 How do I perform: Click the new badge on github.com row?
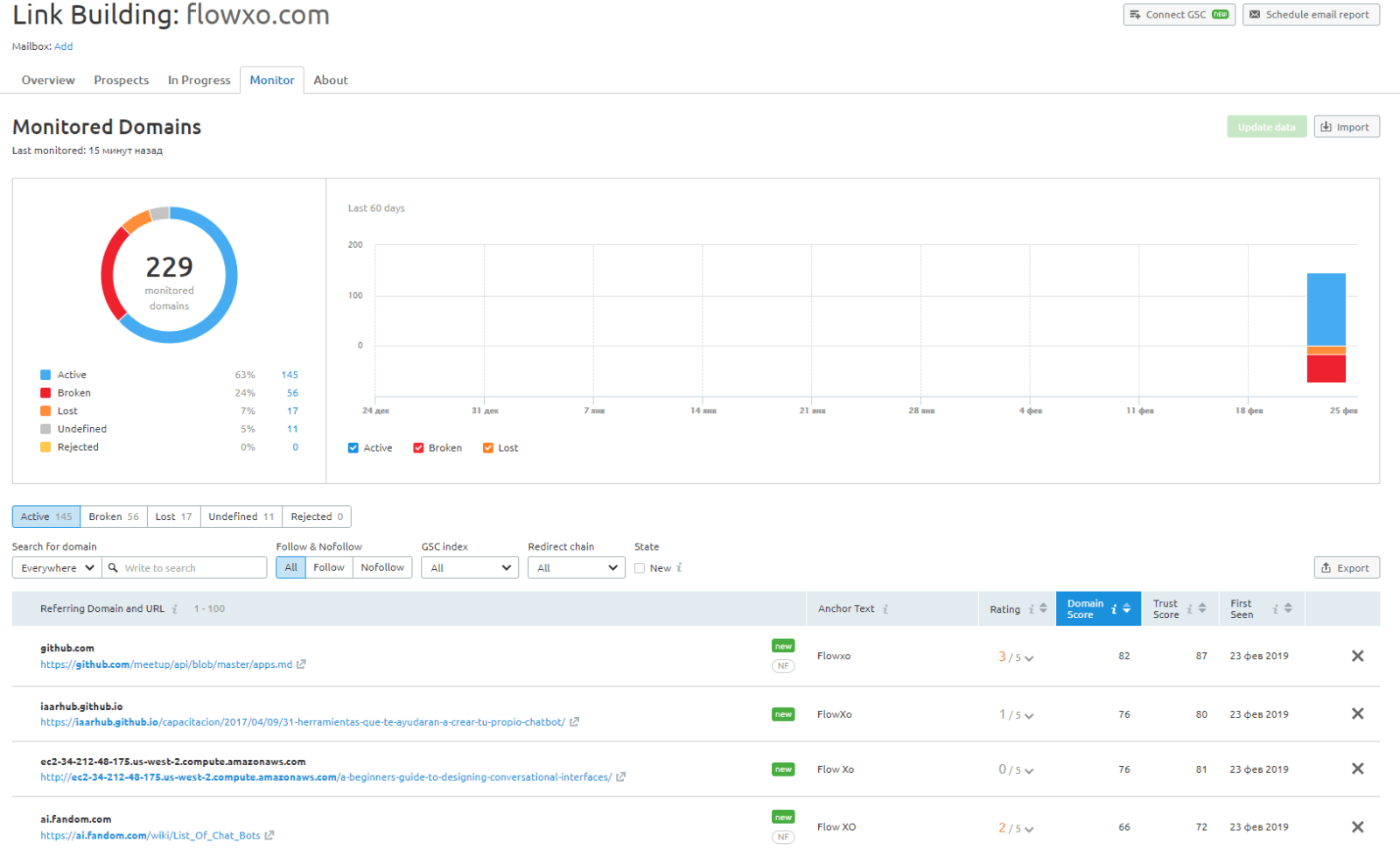783,646
